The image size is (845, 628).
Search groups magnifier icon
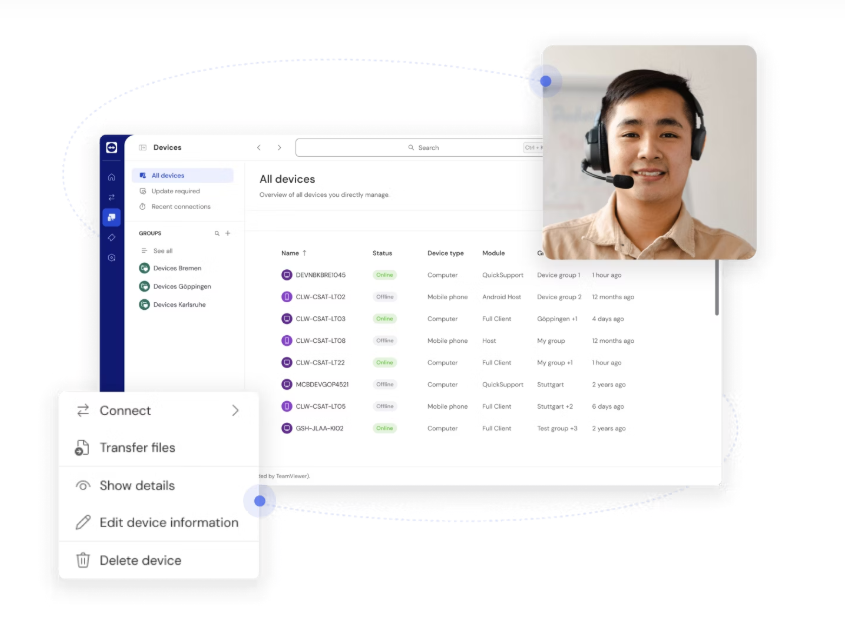pyautogui.click(x=217, y=233)
